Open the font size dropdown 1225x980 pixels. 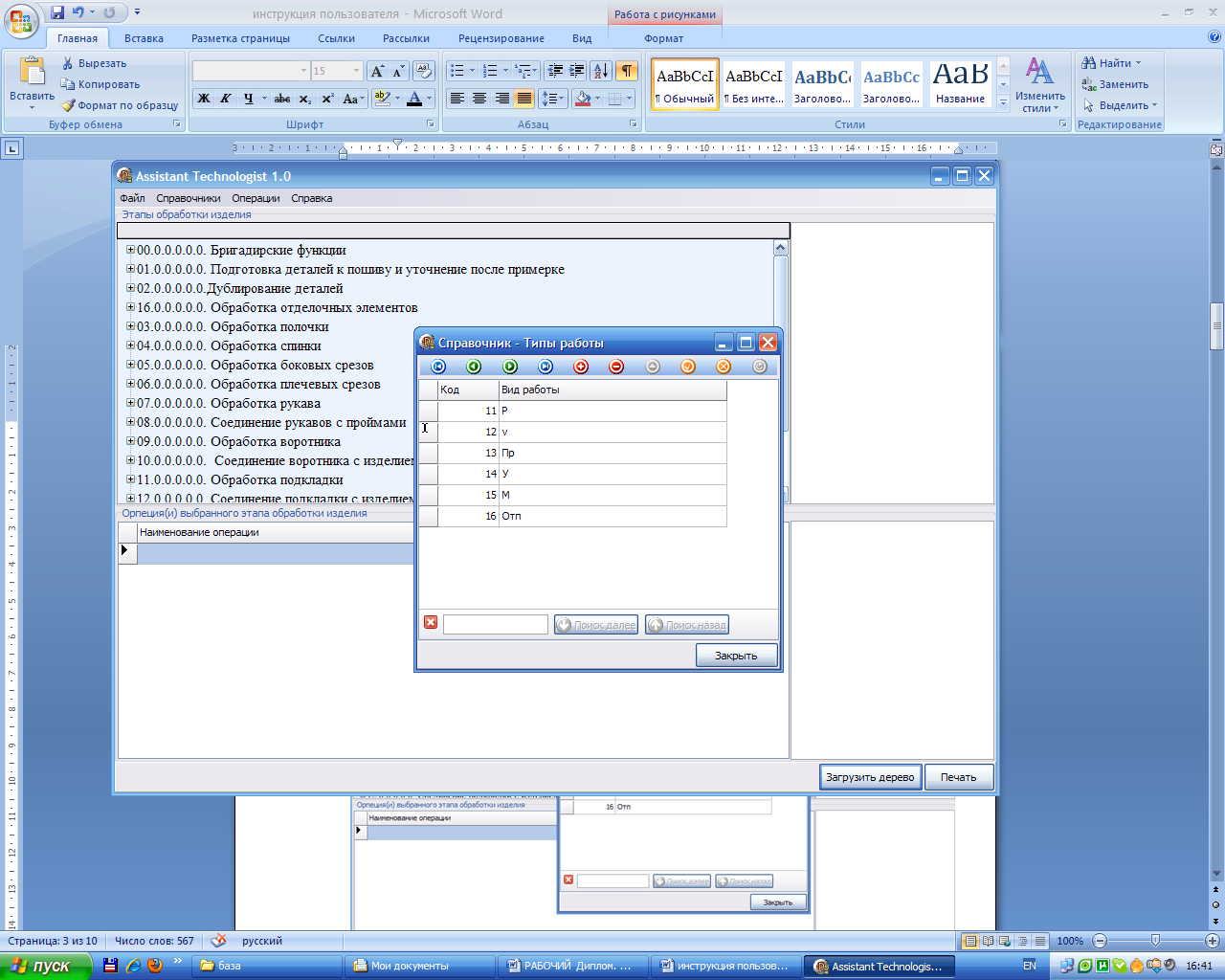point(356,71)
